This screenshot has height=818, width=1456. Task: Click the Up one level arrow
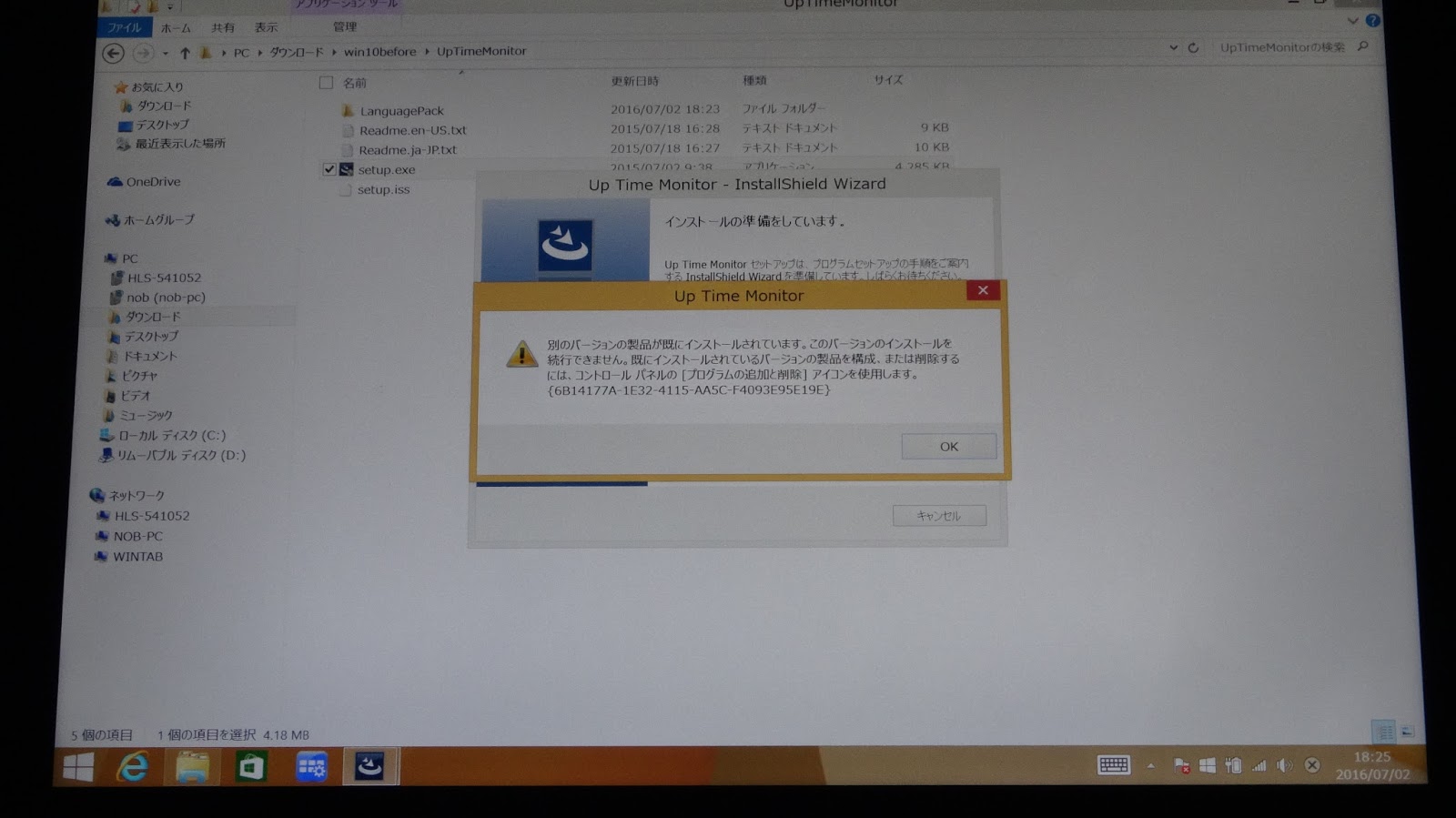[185, 53]
